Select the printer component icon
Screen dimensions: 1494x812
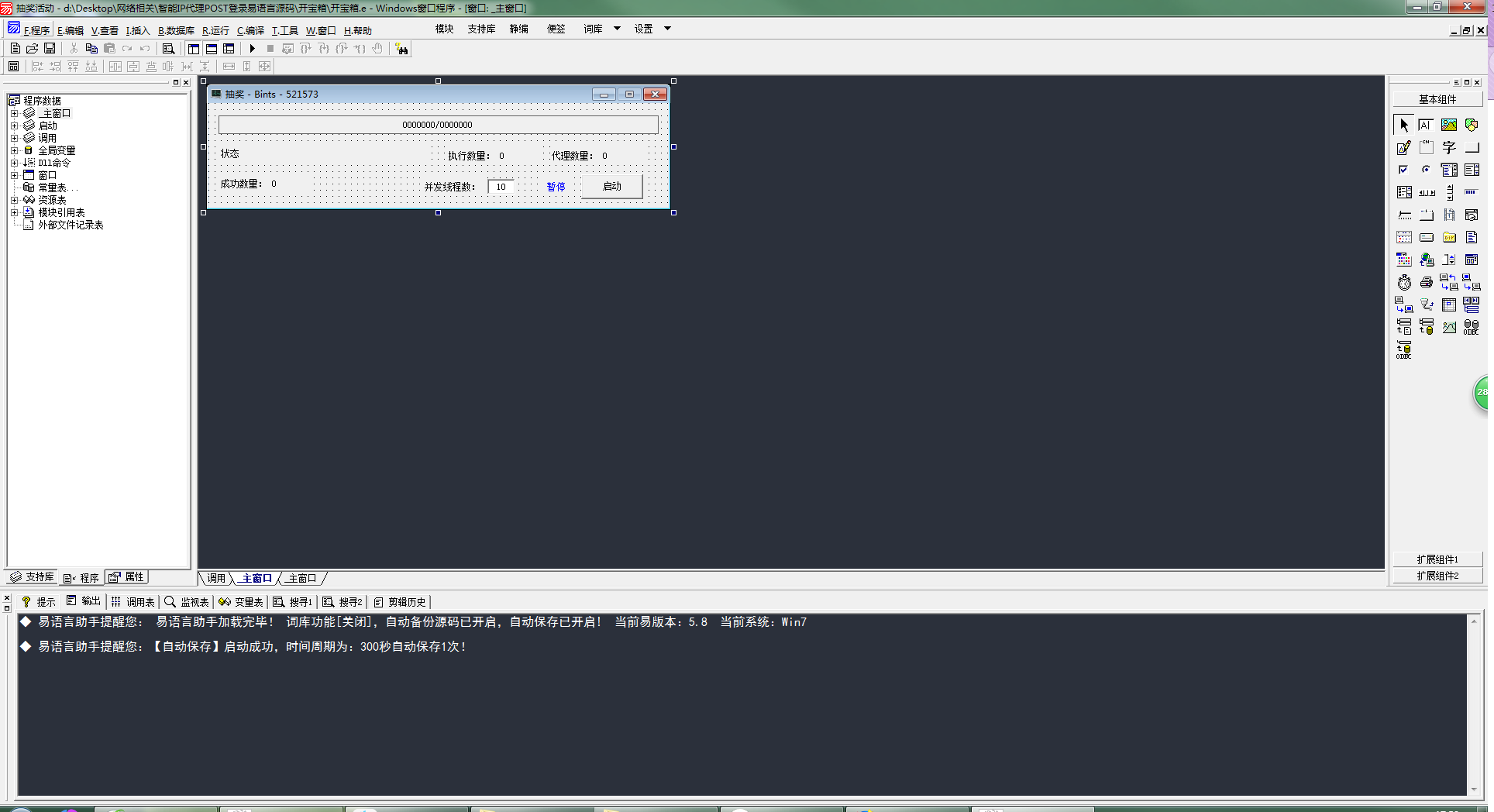pyautogui.click(x=1426, y=283)
